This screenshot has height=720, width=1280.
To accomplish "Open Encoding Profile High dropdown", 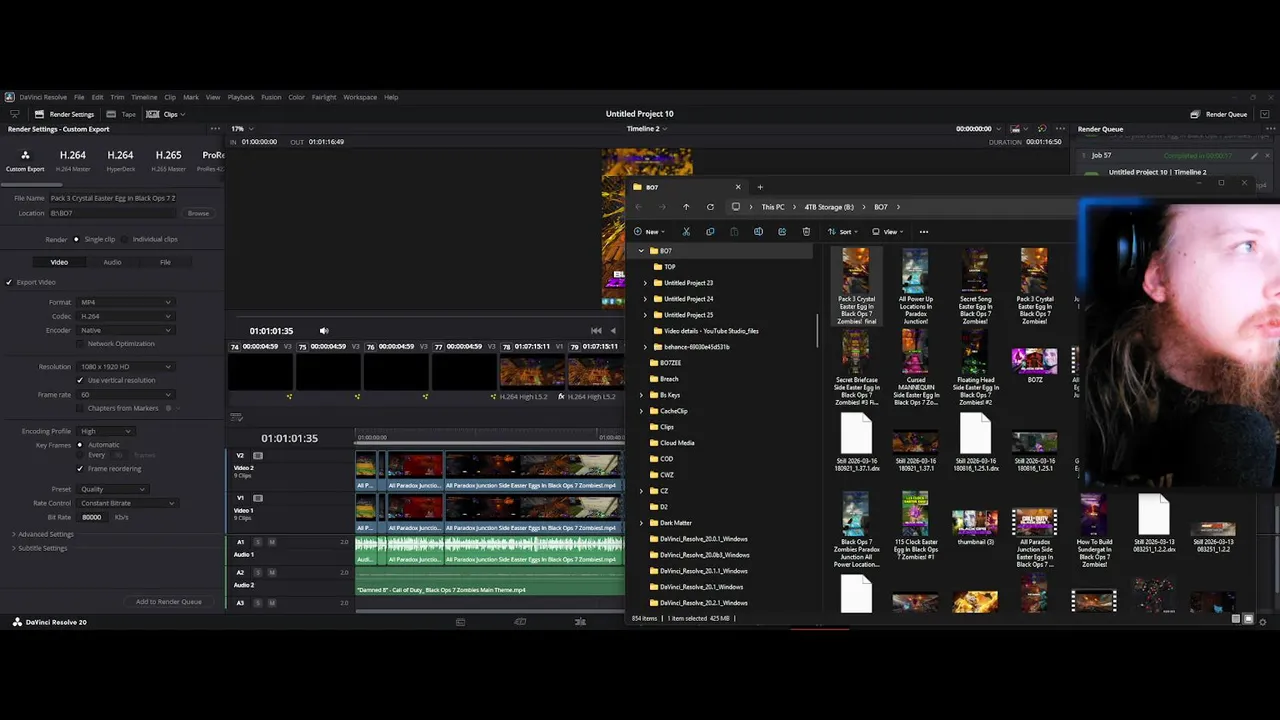I will (105, 431).
